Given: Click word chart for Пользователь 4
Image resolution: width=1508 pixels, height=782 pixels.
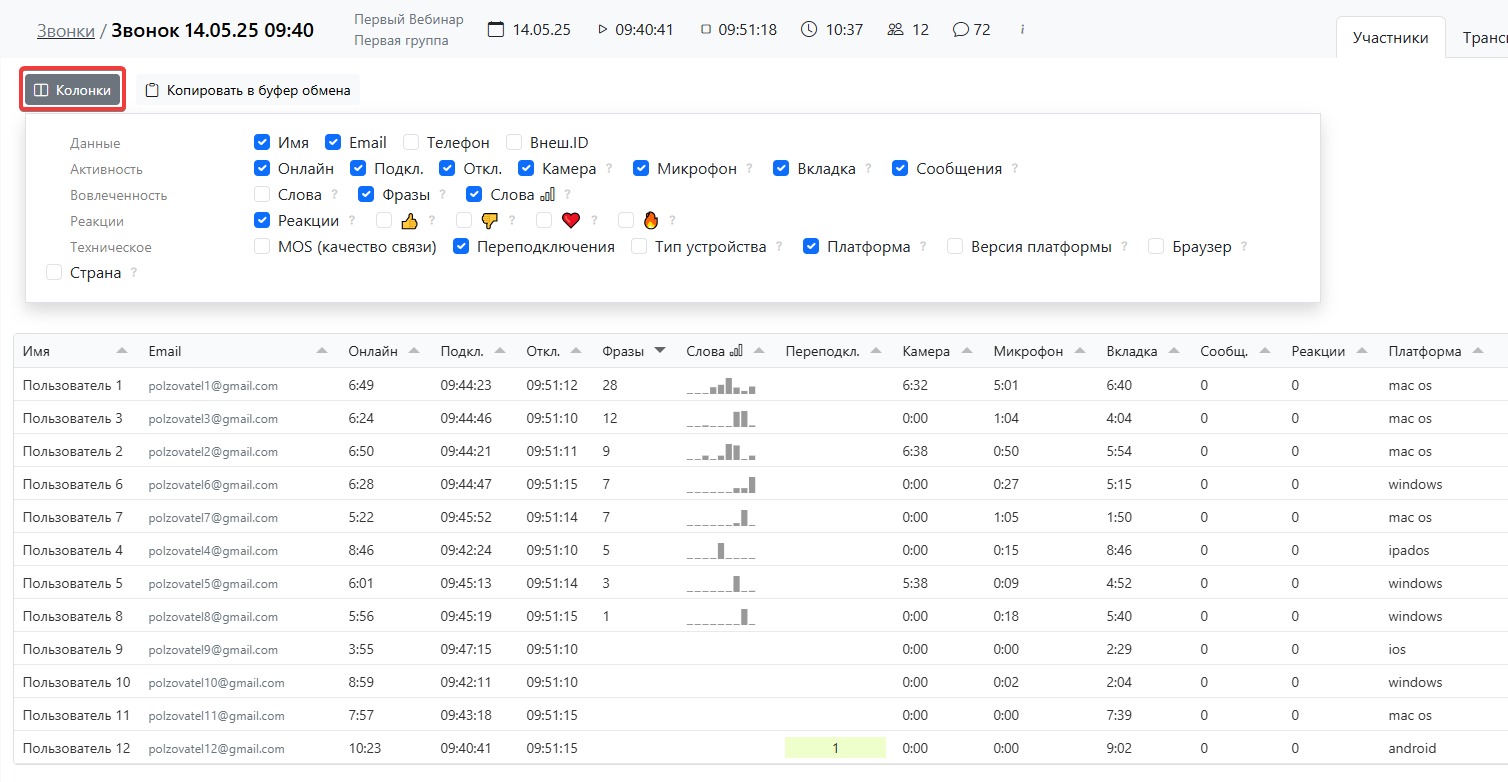Looking at the screenshot, I should [x=721, y=550].
